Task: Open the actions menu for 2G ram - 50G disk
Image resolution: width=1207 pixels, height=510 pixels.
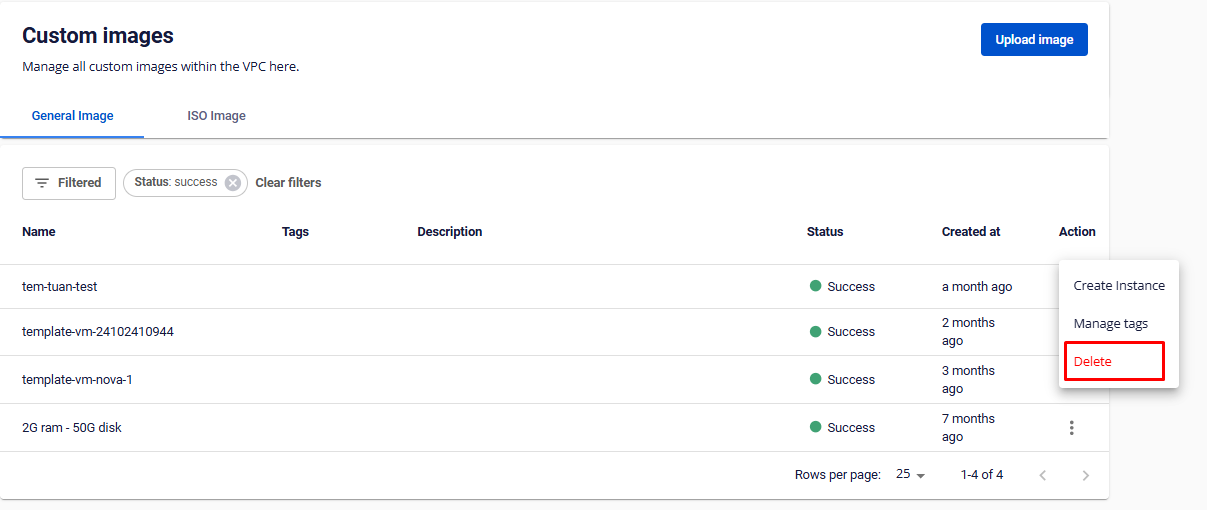Action: pos(1071,428)
